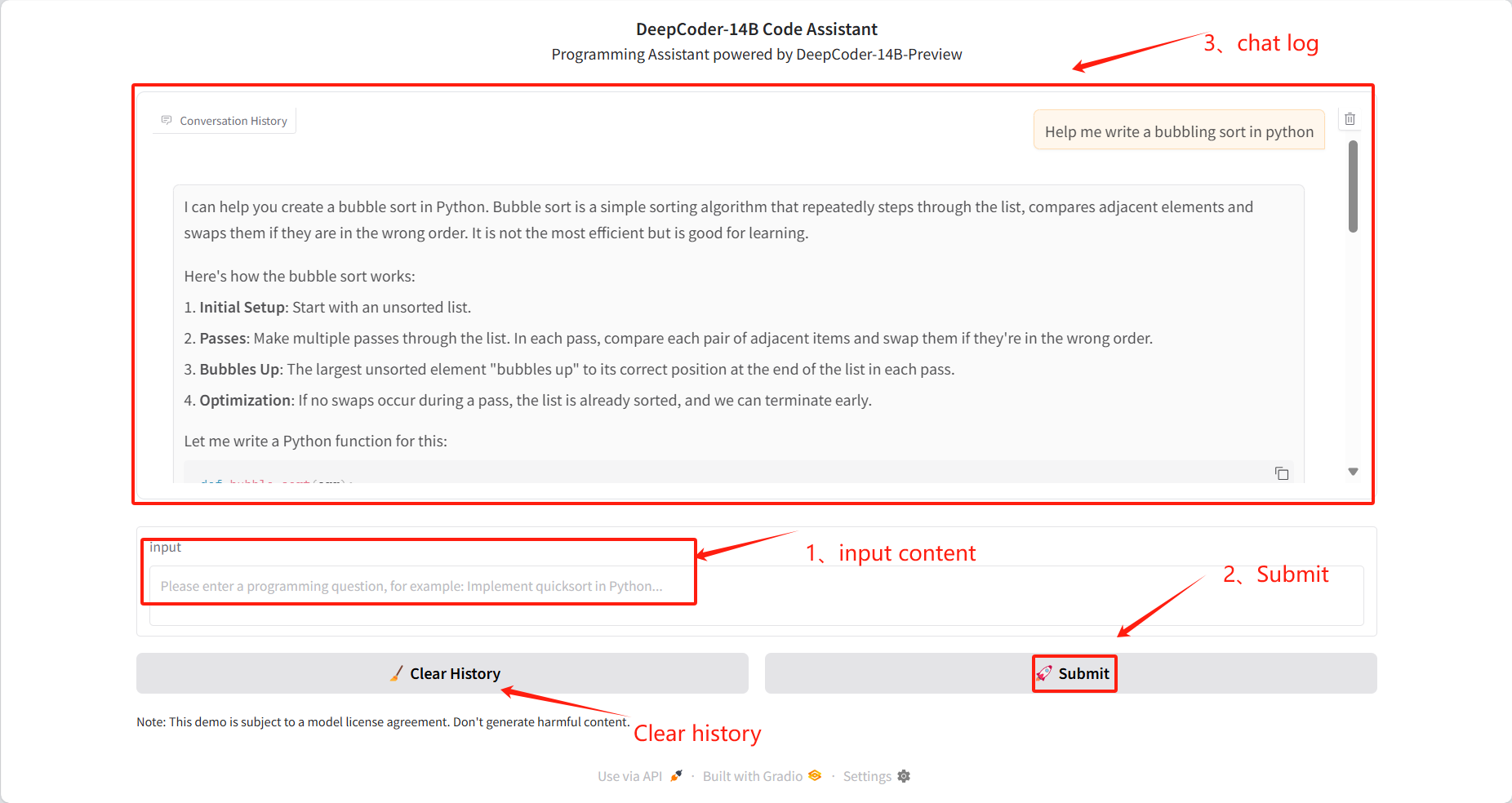Click the rocket icon beside Use via API
Image resolution: width=1512 pixels, height=803 pixels.
[x=676, y=776]
